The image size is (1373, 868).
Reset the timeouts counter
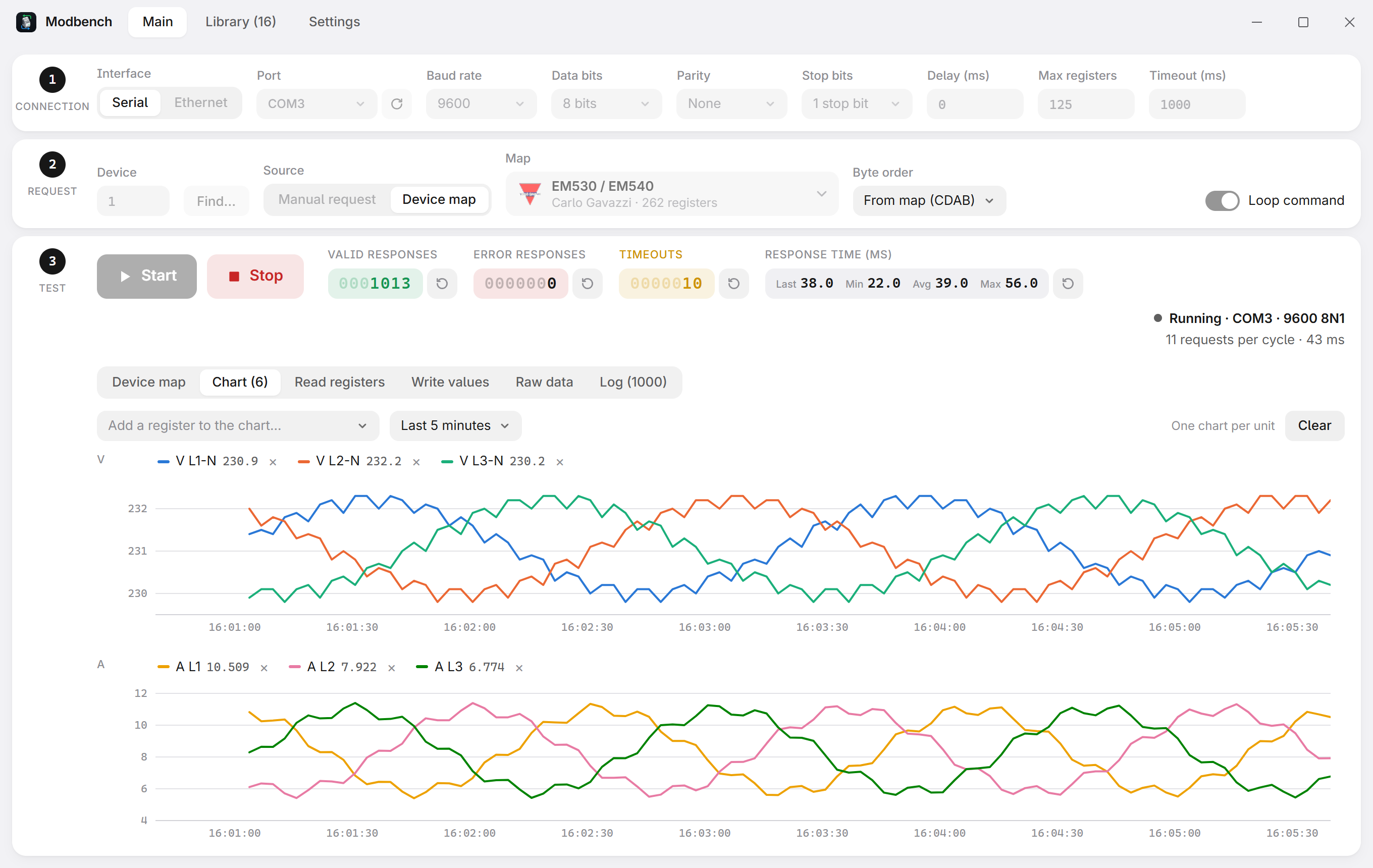click(x=734, y=283)
